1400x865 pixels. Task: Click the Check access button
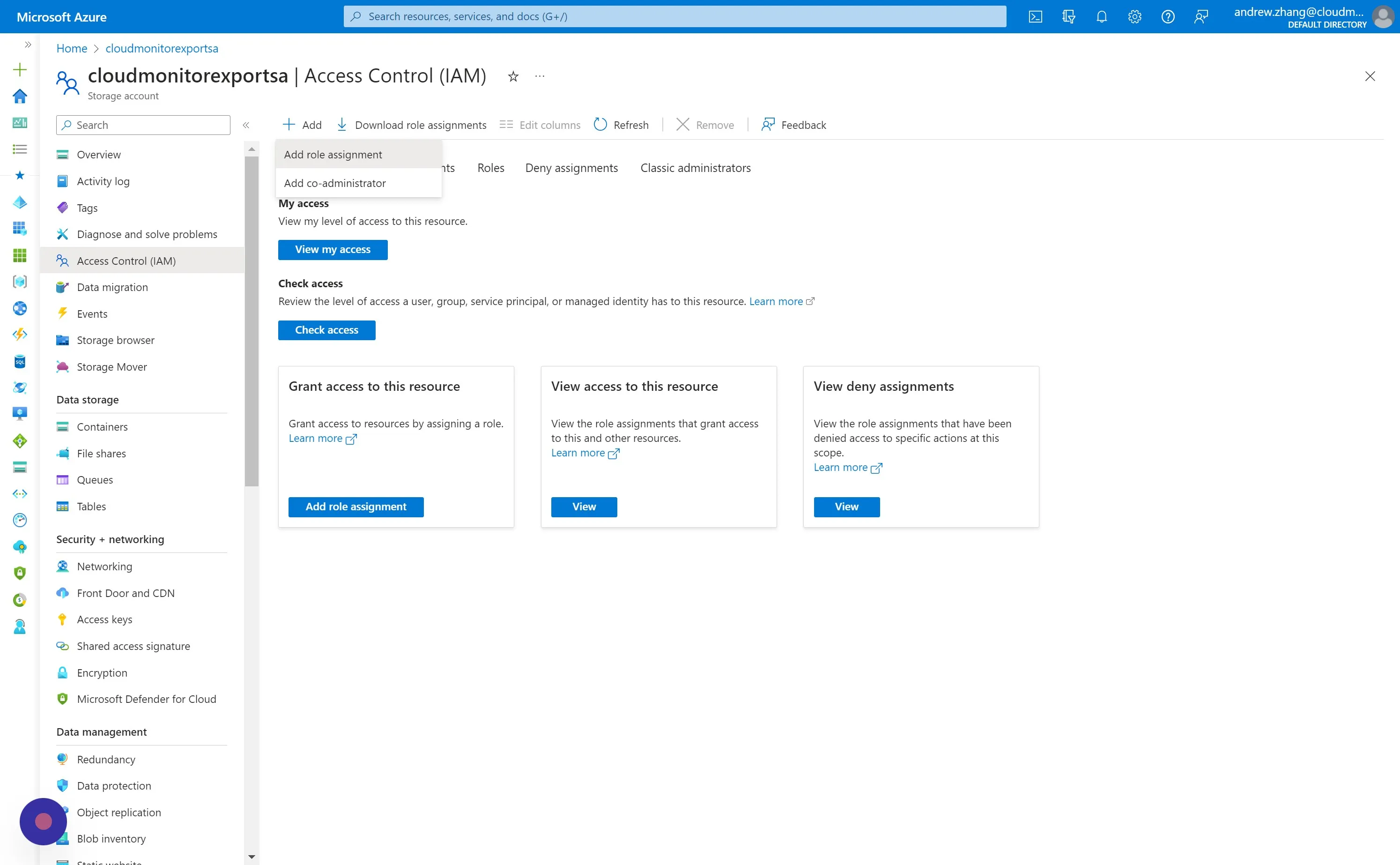[x=326, y=330]
